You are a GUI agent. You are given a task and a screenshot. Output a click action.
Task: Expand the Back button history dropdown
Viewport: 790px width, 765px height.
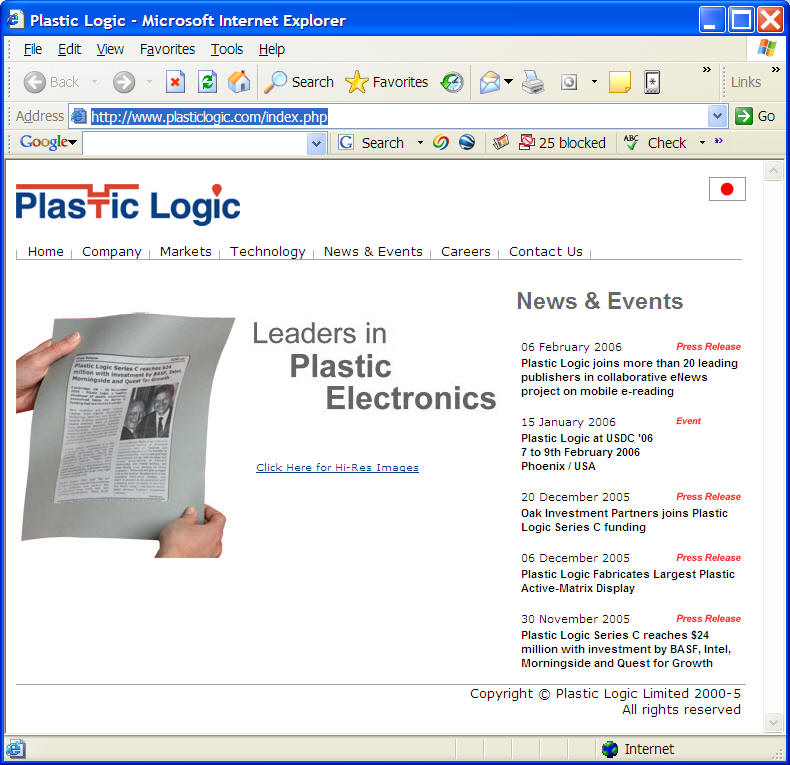[x=95, y=82]
